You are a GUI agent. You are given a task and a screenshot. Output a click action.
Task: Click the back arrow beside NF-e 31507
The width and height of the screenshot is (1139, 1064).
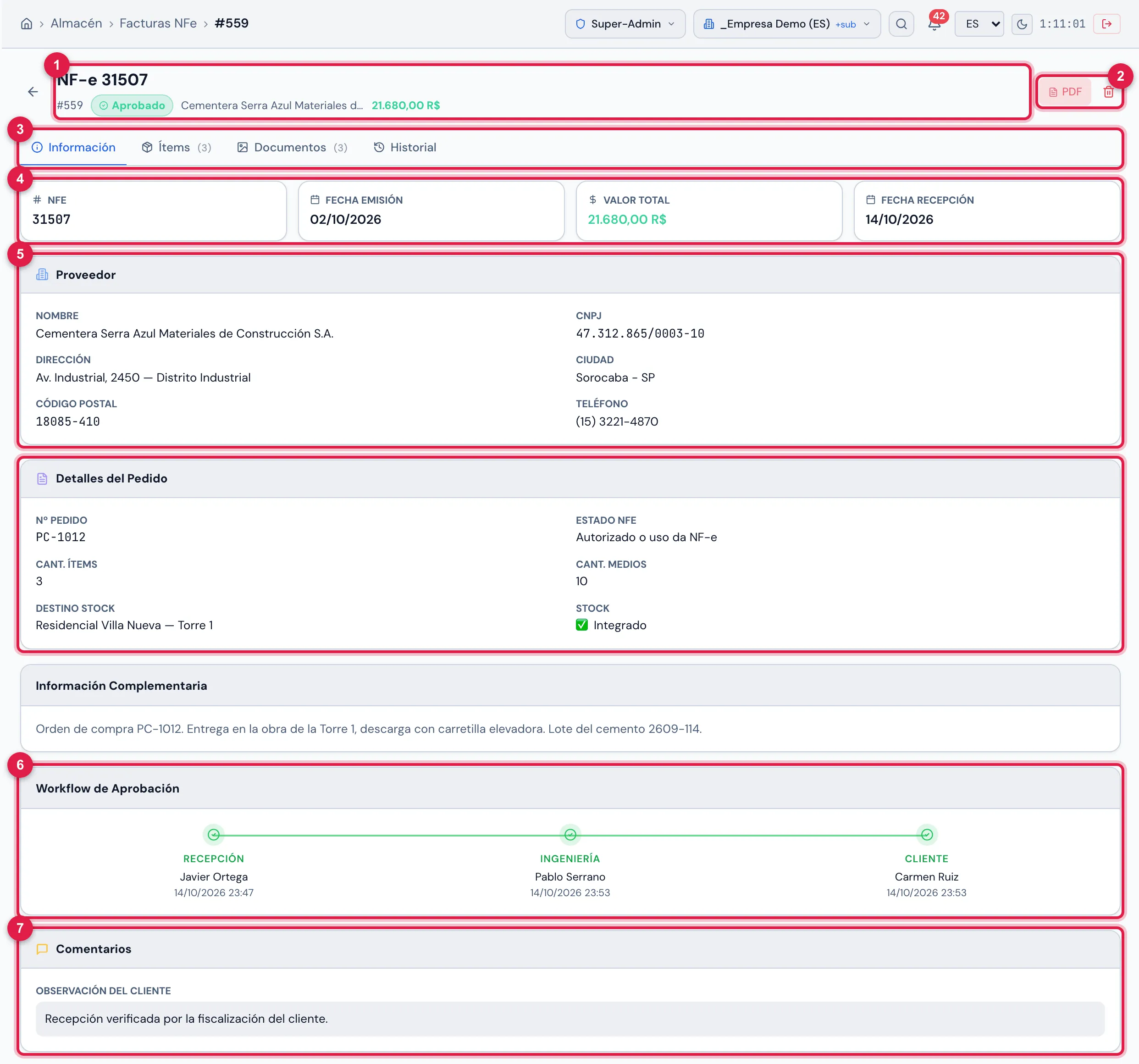(x=33, y=92)
